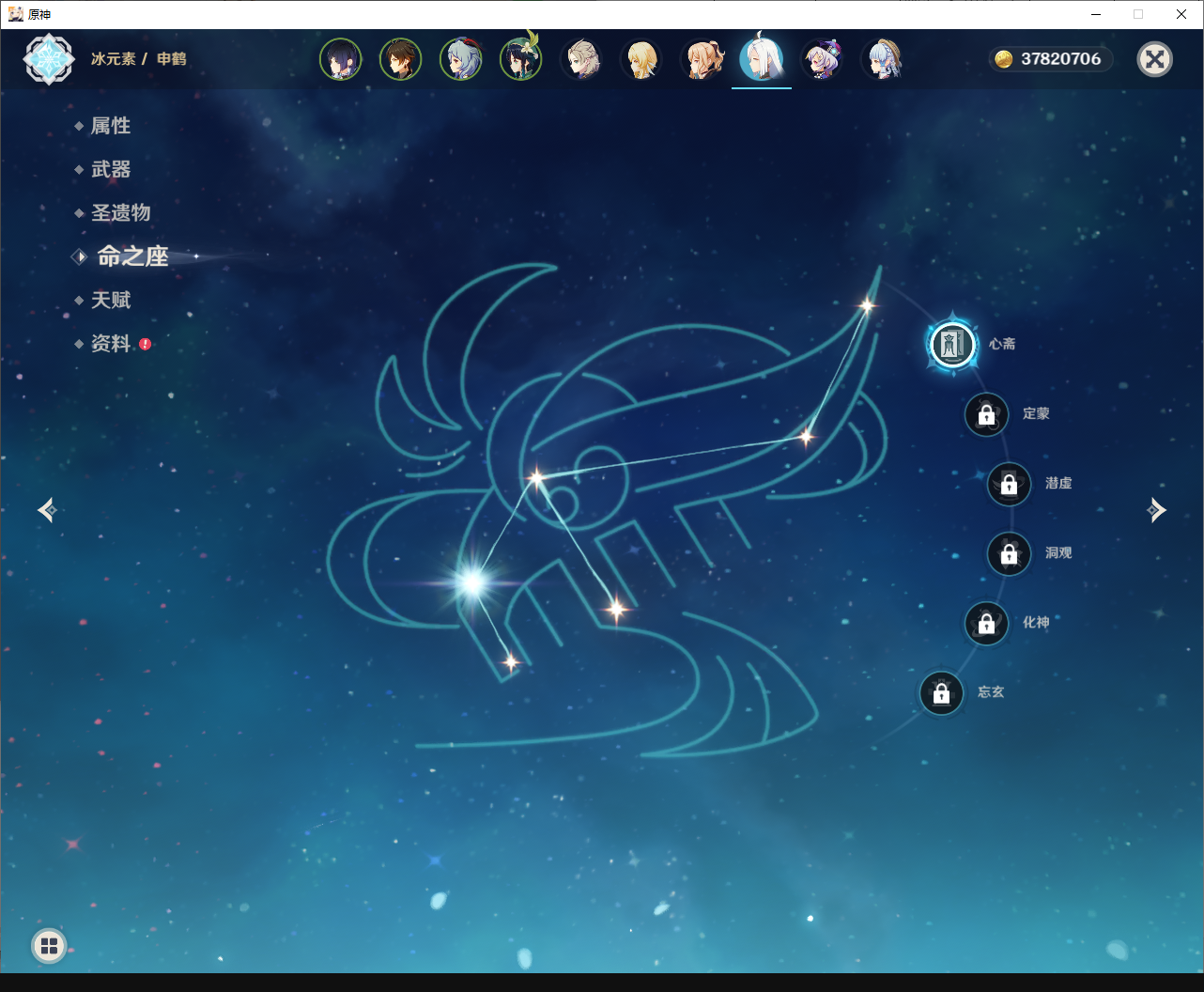The image size is (1204, 992).
Task: Click the red alert badge beside 资料
Action: point(146,344)
